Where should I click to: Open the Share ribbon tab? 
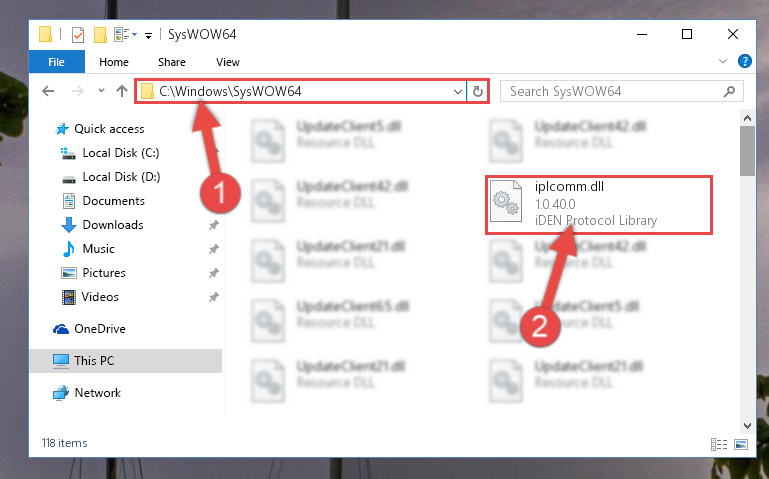point(172,62)
